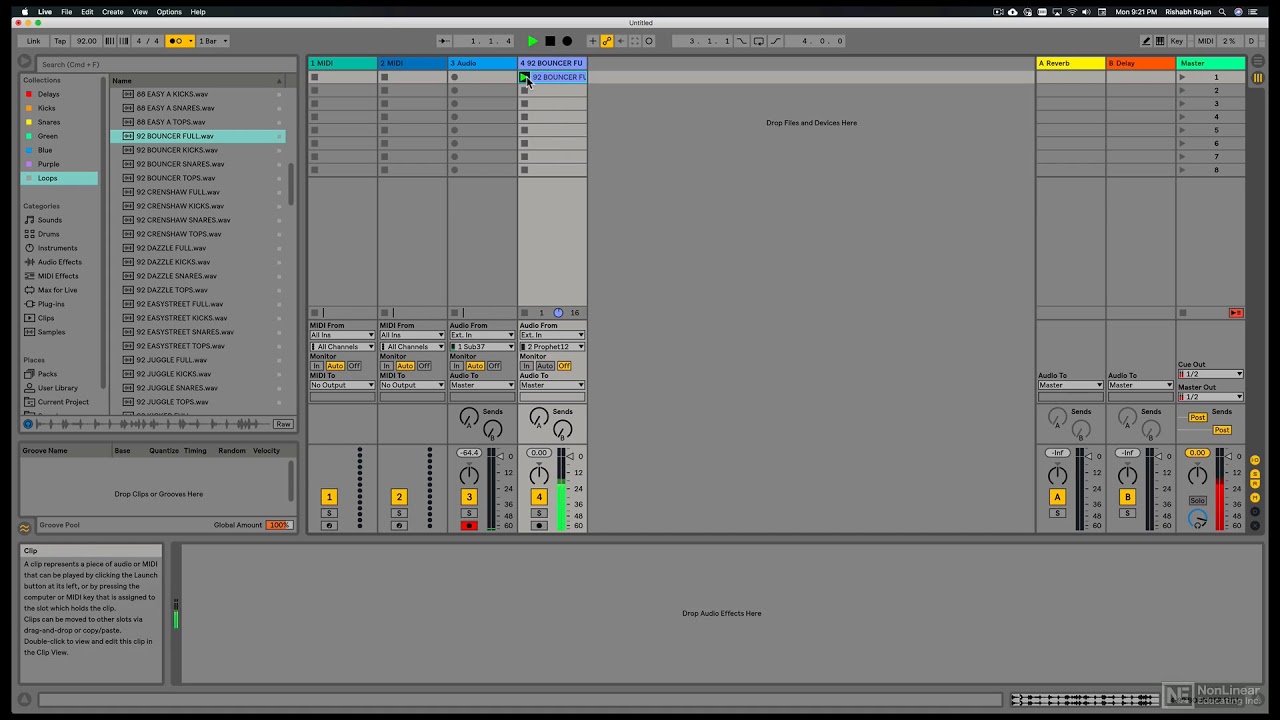Open the Clips category
This screenshot has width=1280, height=720.
coord(46,318)
